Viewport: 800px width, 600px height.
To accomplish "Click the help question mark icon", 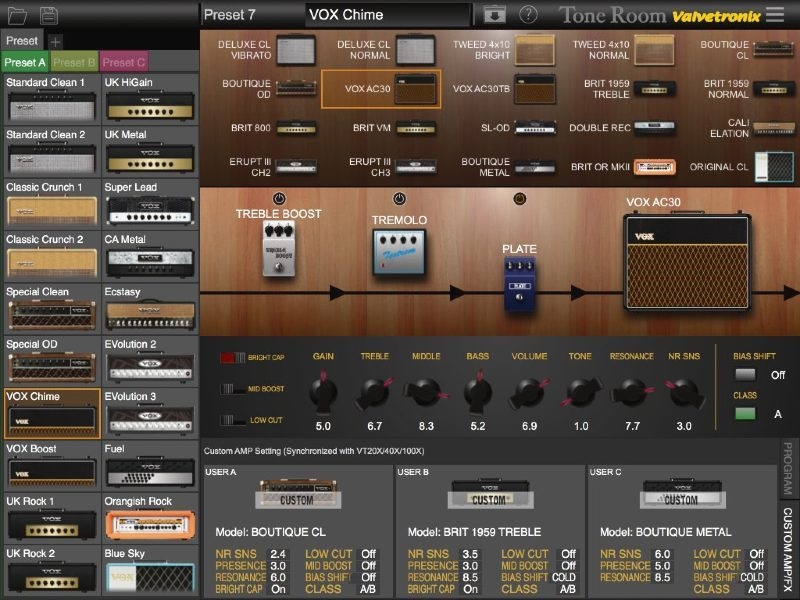I will (x=529, y=15).
